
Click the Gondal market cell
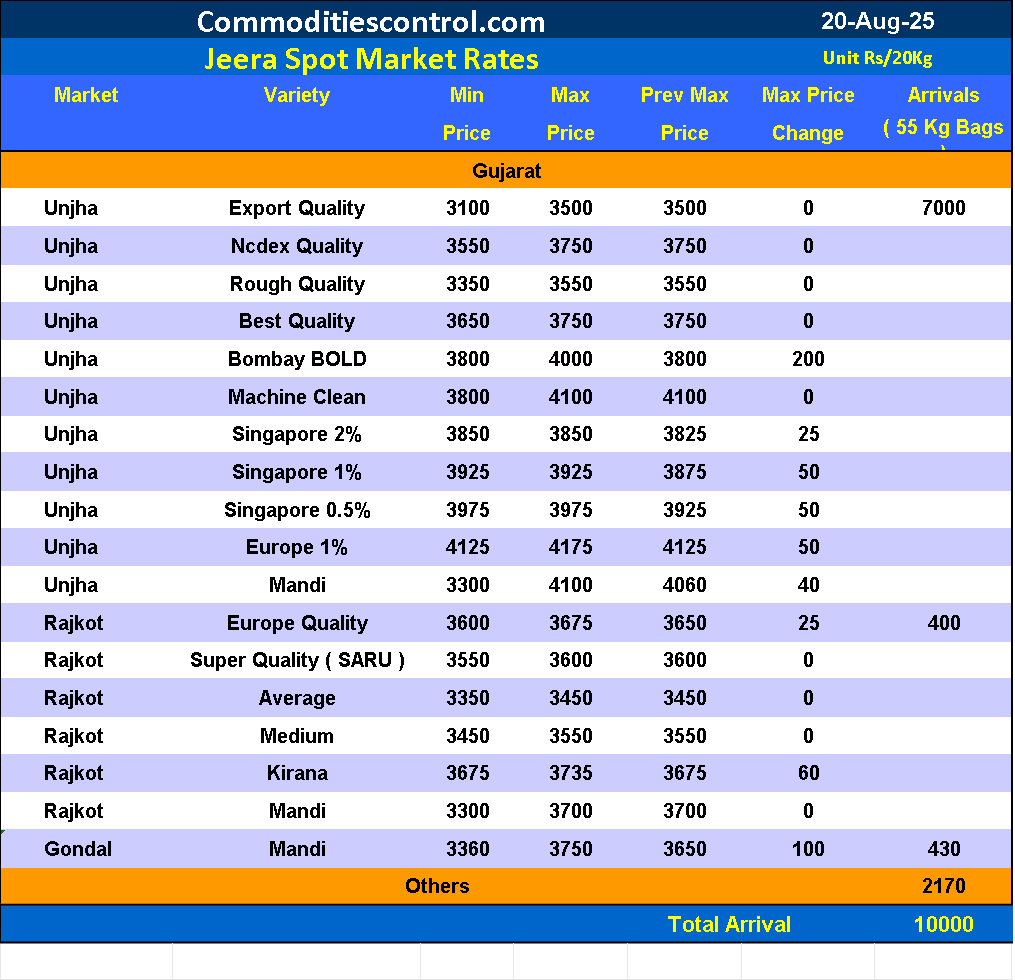[78, 849]
